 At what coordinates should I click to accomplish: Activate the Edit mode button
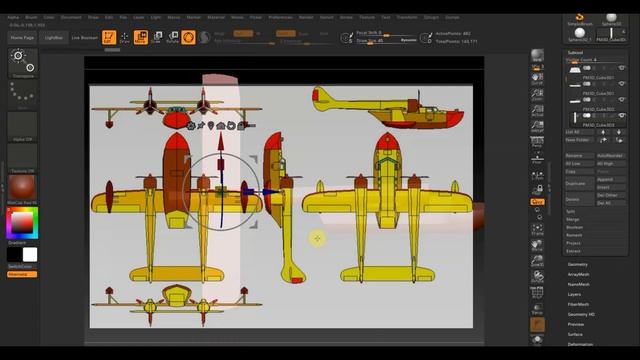pos(109,37)
